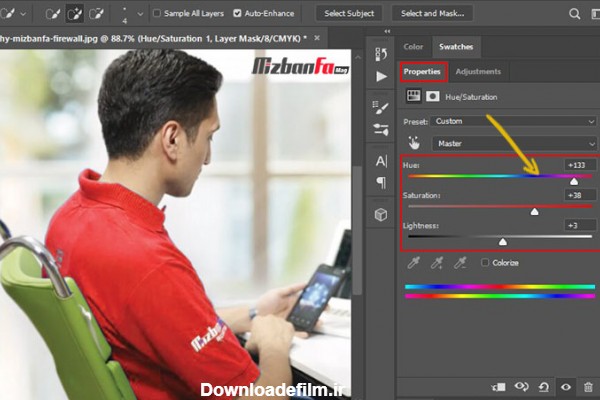Activate the on-image adjustment hand tool
This screenshot has width=600, height=400.
(x=413, y=143)
